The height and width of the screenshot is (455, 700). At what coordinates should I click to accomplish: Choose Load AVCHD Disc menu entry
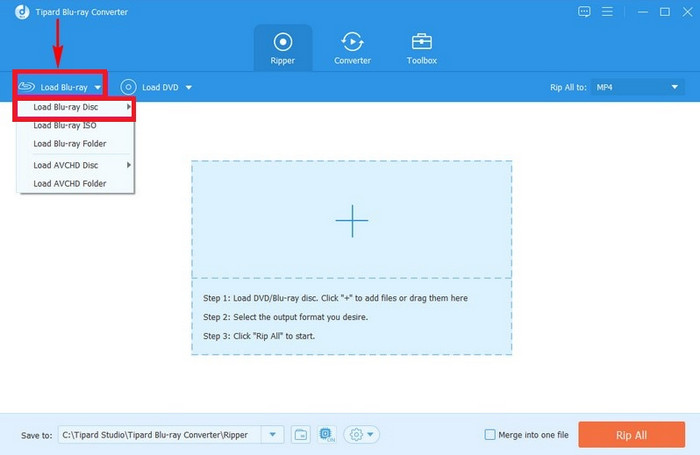pyautogui.click(x=75, y=165)
